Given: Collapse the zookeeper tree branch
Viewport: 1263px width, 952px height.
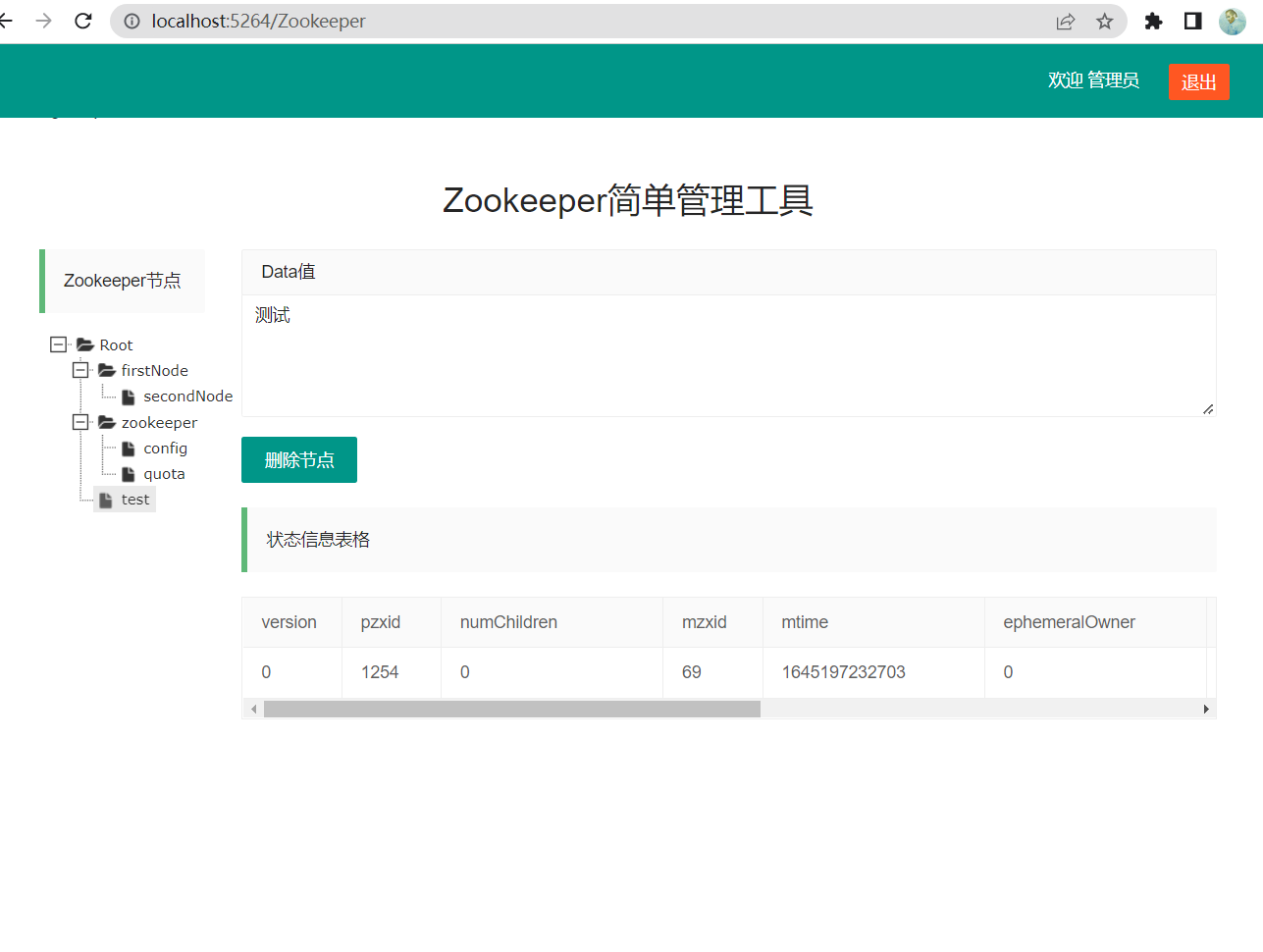Looking at the screenshot, I should click(80, 422).
